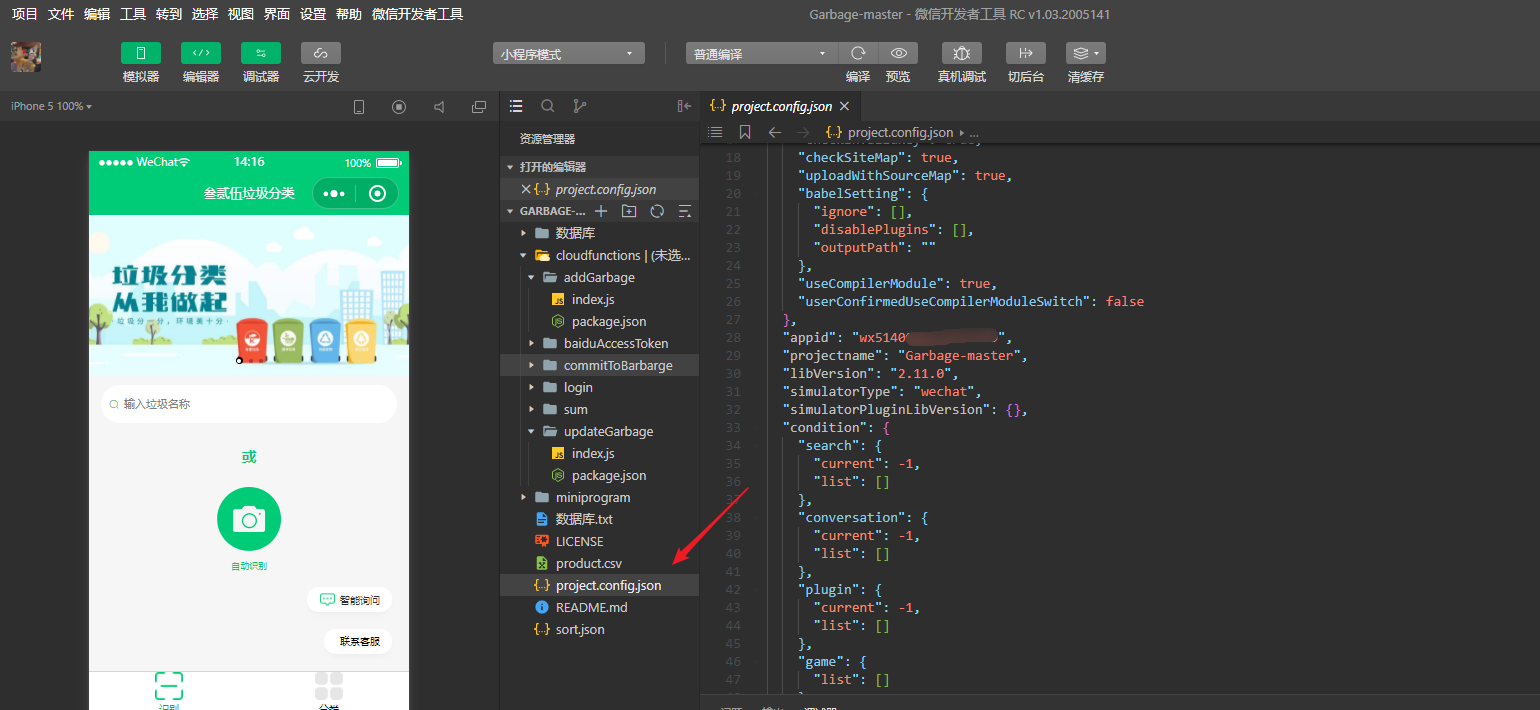The width and height of the screenshot is (1540, 710).
Task: Open the 微信开发者工具 menu
Action: coord(417,14)
